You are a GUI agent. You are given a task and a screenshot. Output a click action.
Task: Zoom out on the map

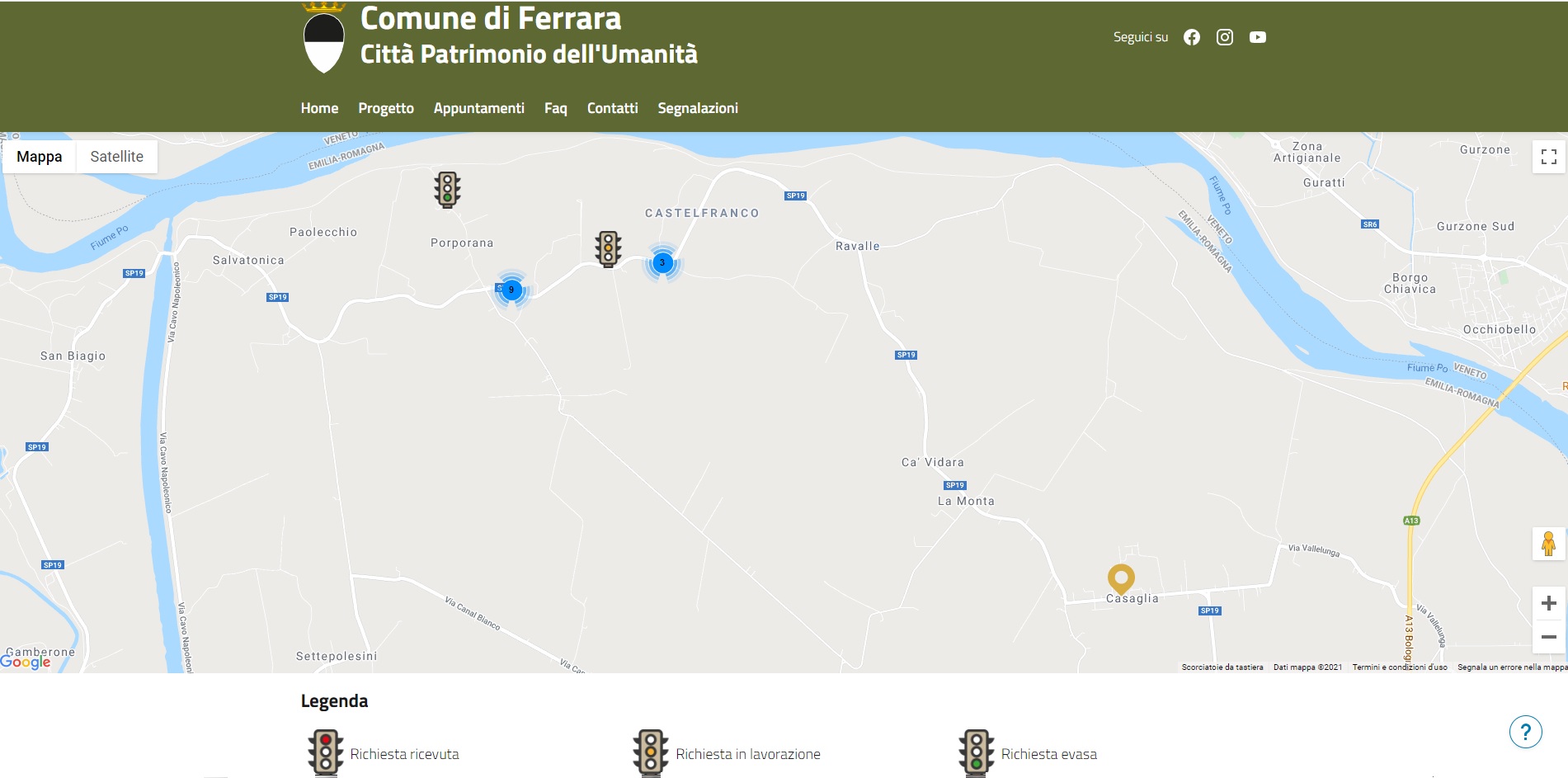pos(1549,637)
